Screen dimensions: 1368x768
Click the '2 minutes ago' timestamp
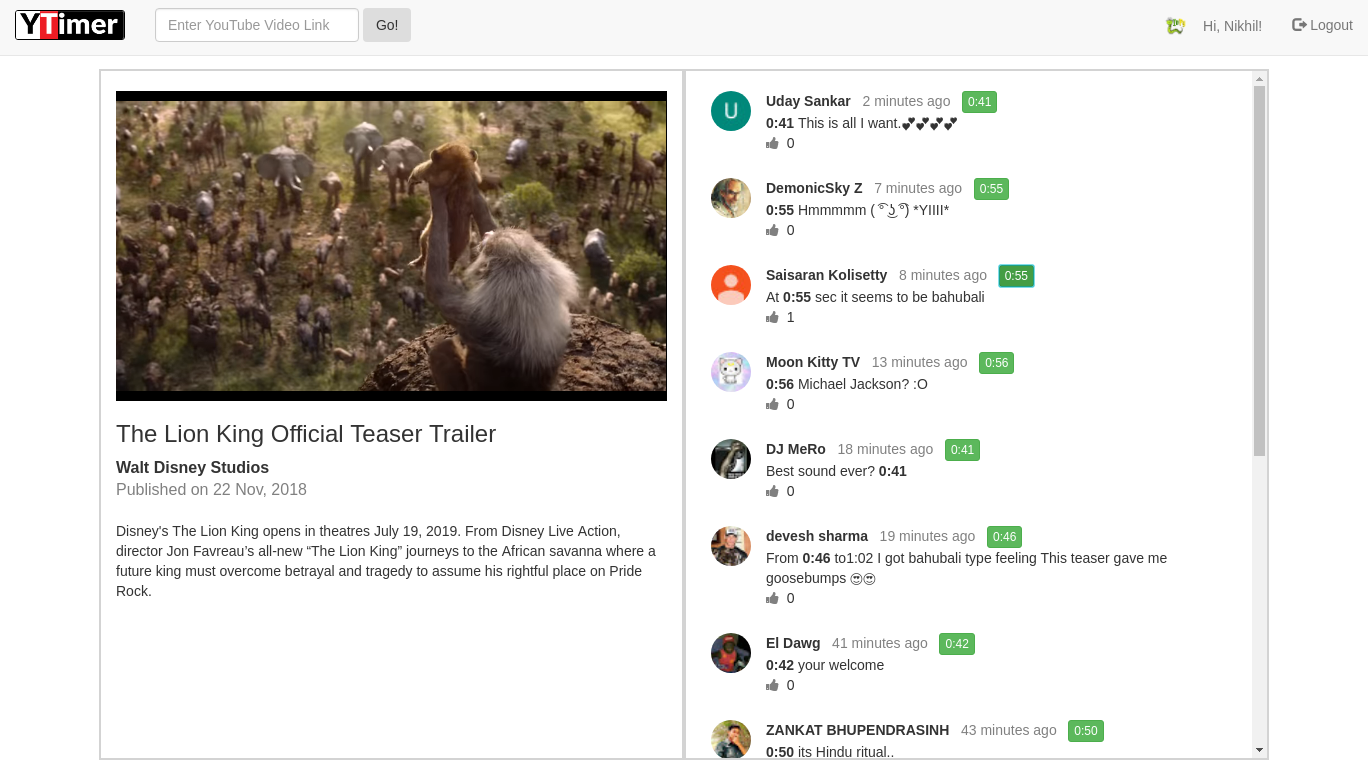point(906,101)
